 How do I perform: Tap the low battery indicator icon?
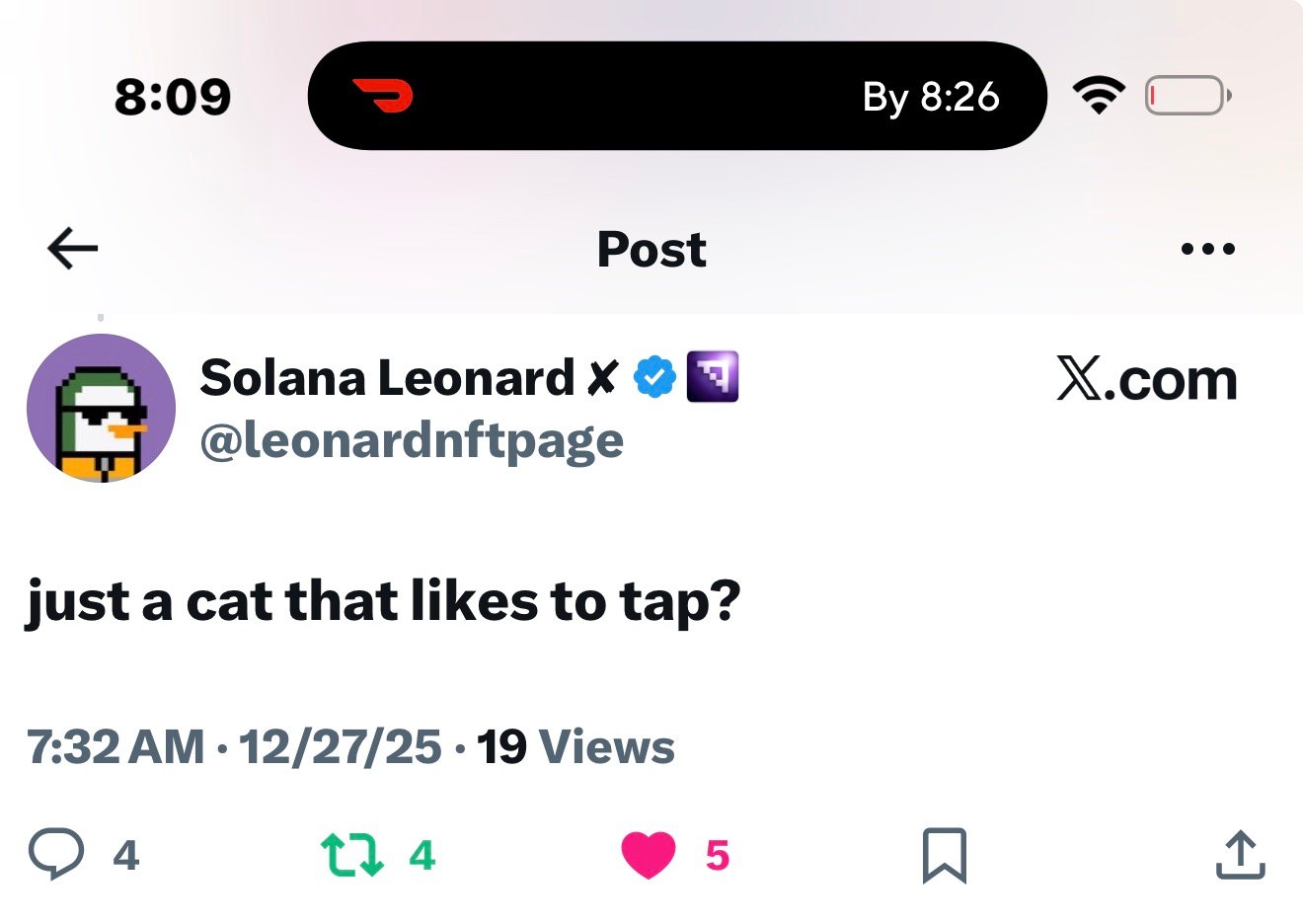point(1187,96)
